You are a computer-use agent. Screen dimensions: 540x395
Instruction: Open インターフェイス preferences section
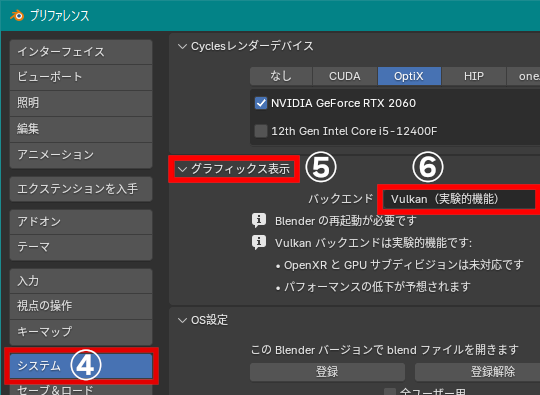[x=81, y=52]
